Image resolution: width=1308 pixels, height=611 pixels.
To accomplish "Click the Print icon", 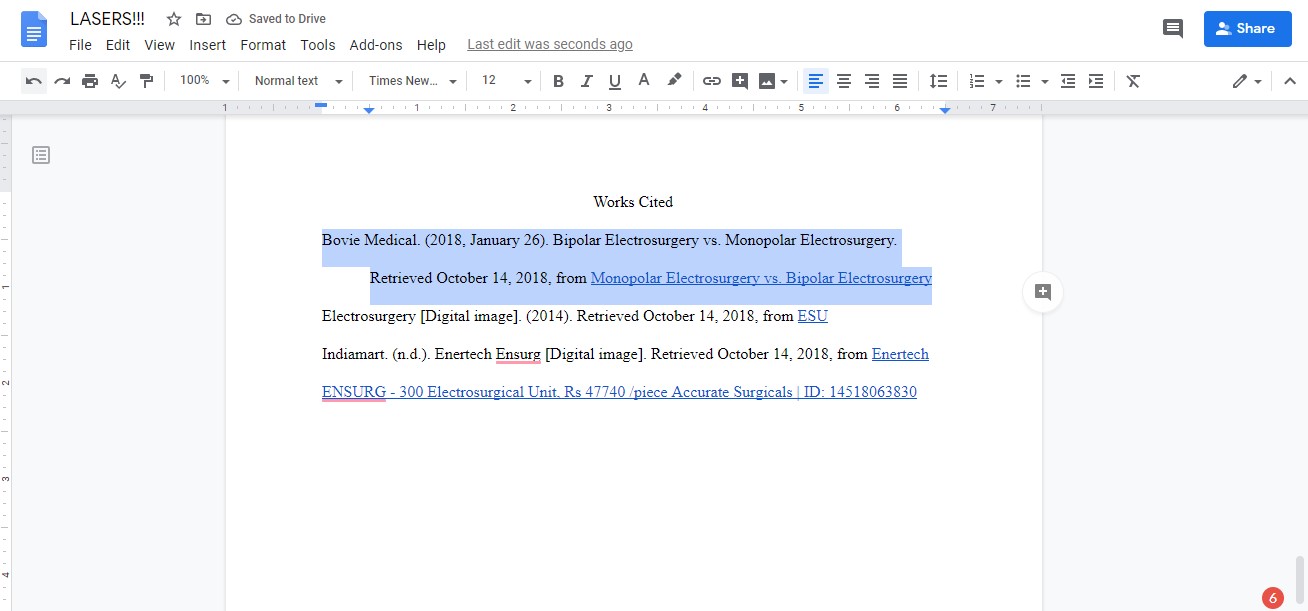I will [x=90, y=81].
